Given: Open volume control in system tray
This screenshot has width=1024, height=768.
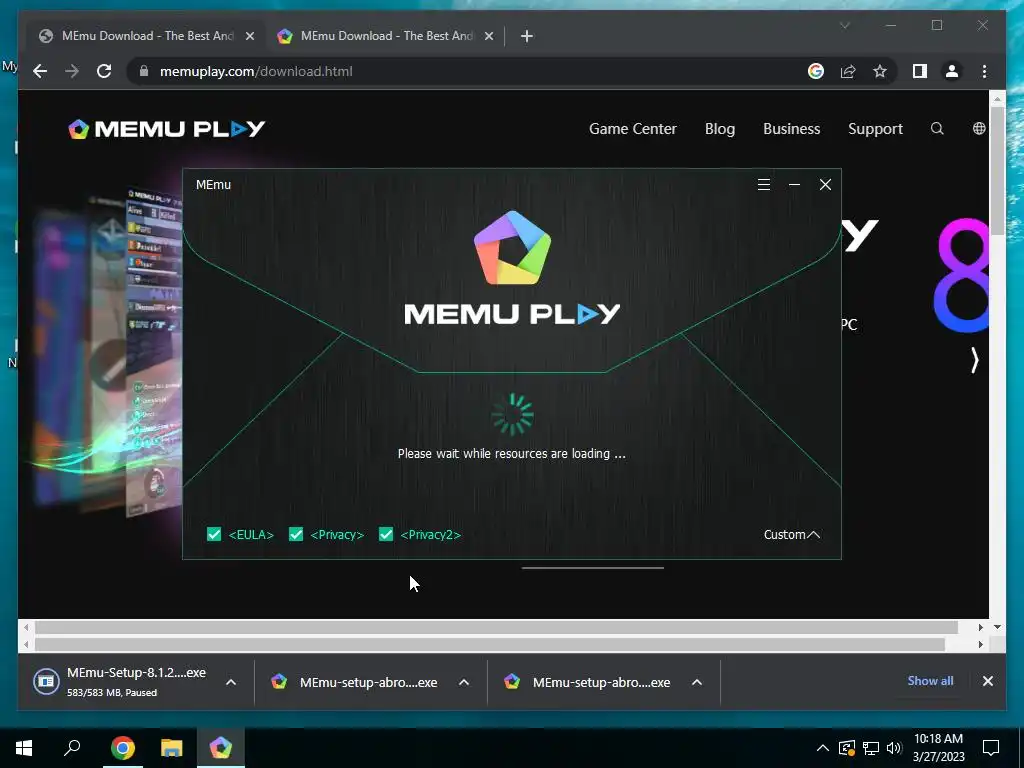Looking at the screenshot, I should coord(894,748).
